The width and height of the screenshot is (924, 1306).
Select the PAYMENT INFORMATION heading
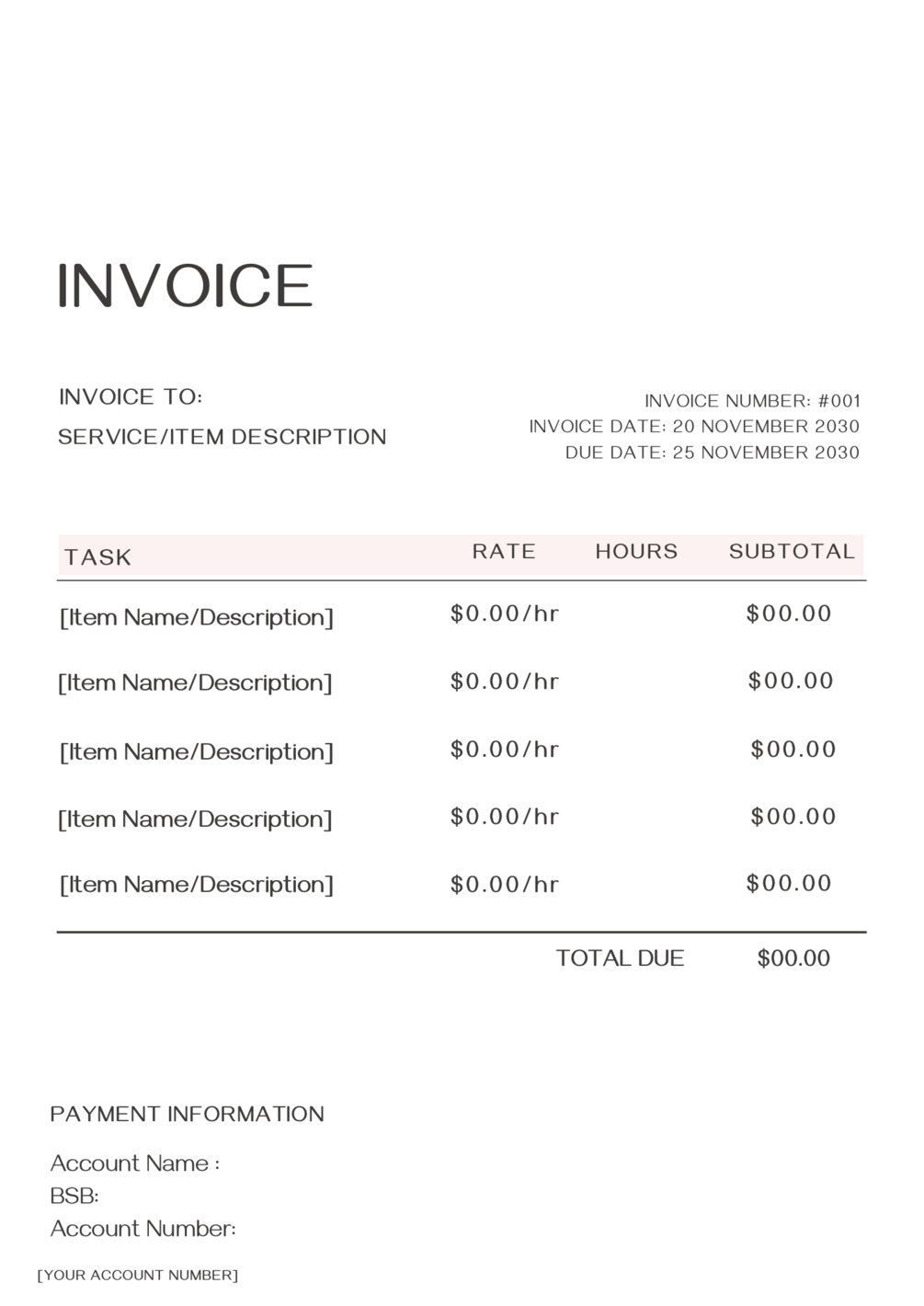click(188, 1115)
